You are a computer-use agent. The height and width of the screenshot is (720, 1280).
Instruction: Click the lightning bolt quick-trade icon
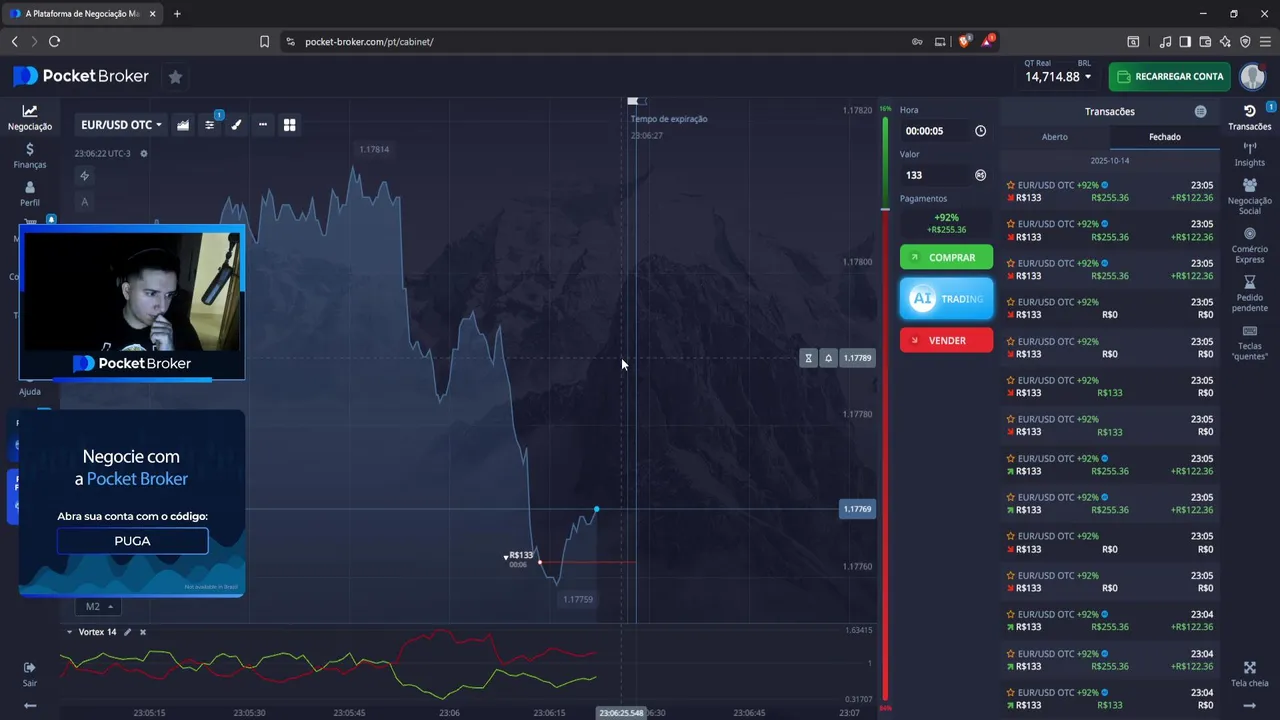(x=85, y=176)
